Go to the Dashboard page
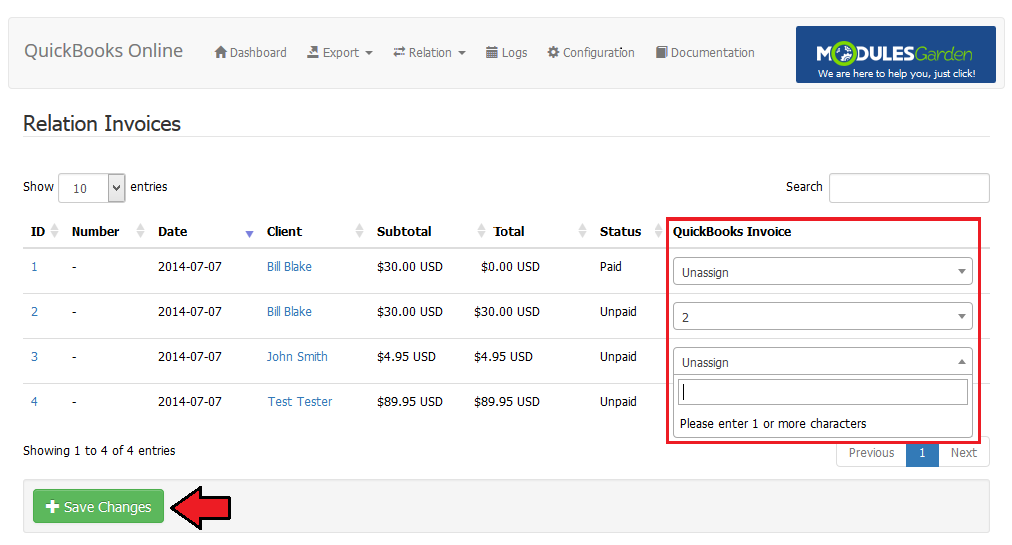Screen dimensions: 1012x545 coord(250,52)
